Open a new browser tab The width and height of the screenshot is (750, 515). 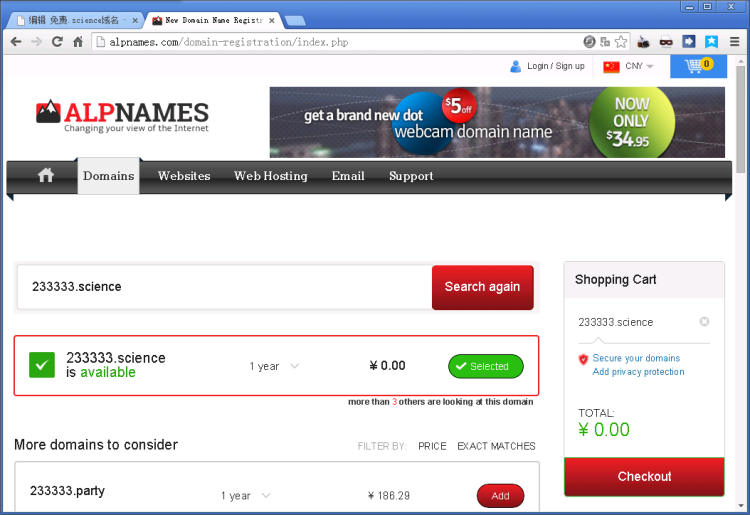coord(295,21)
